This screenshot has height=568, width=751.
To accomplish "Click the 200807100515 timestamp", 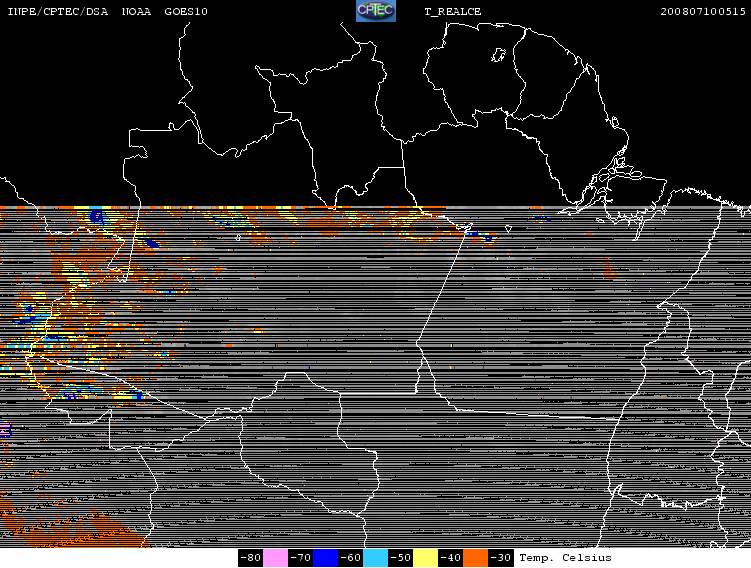I will 703,11.
